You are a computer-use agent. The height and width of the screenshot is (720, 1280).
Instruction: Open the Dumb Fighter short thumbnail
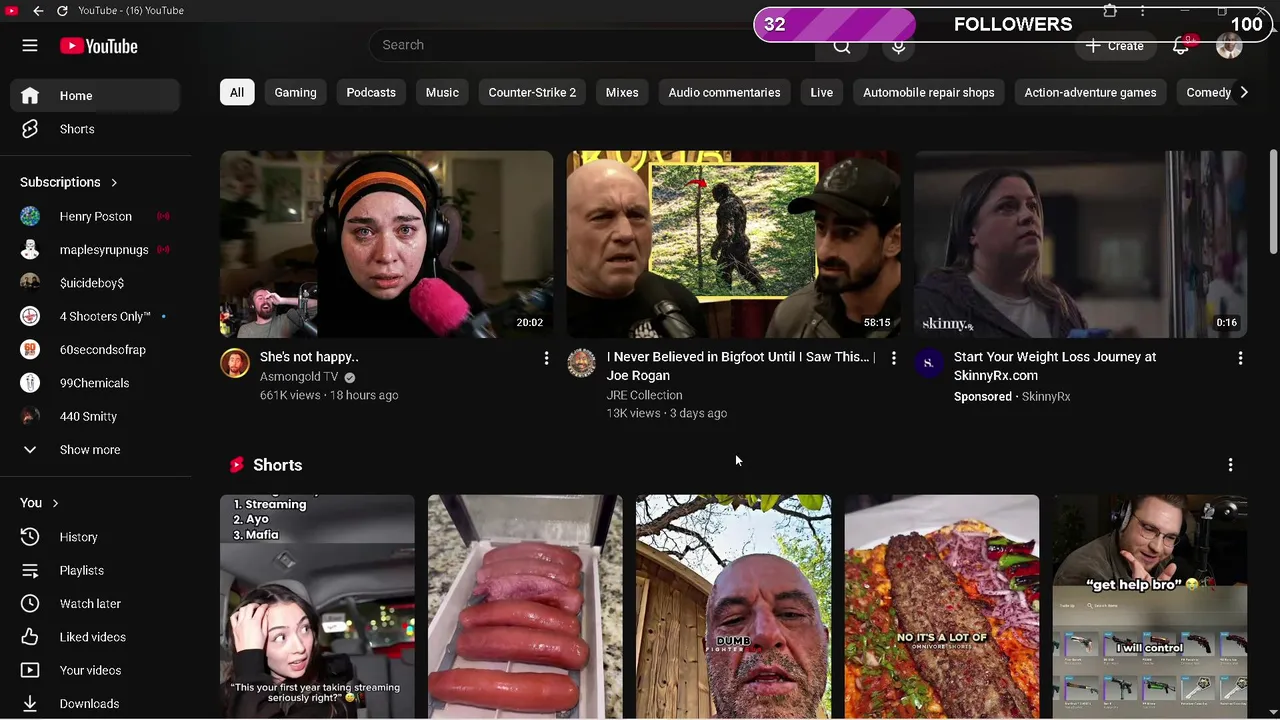[x=733, y=607]
